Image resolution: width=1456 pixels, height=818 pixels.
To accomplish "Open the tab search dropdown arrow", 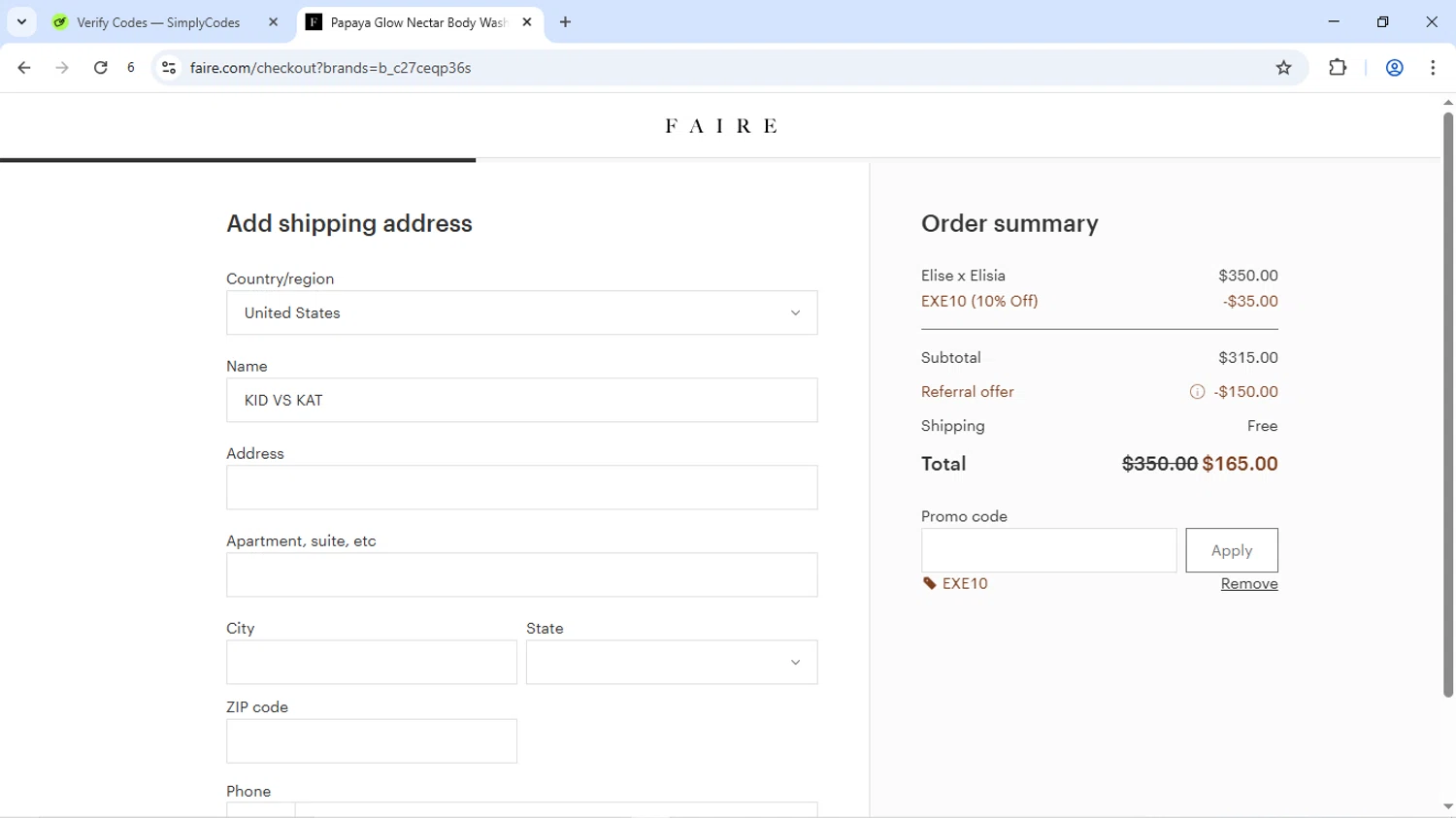I will pyautogui.click(x=21, y=21).
